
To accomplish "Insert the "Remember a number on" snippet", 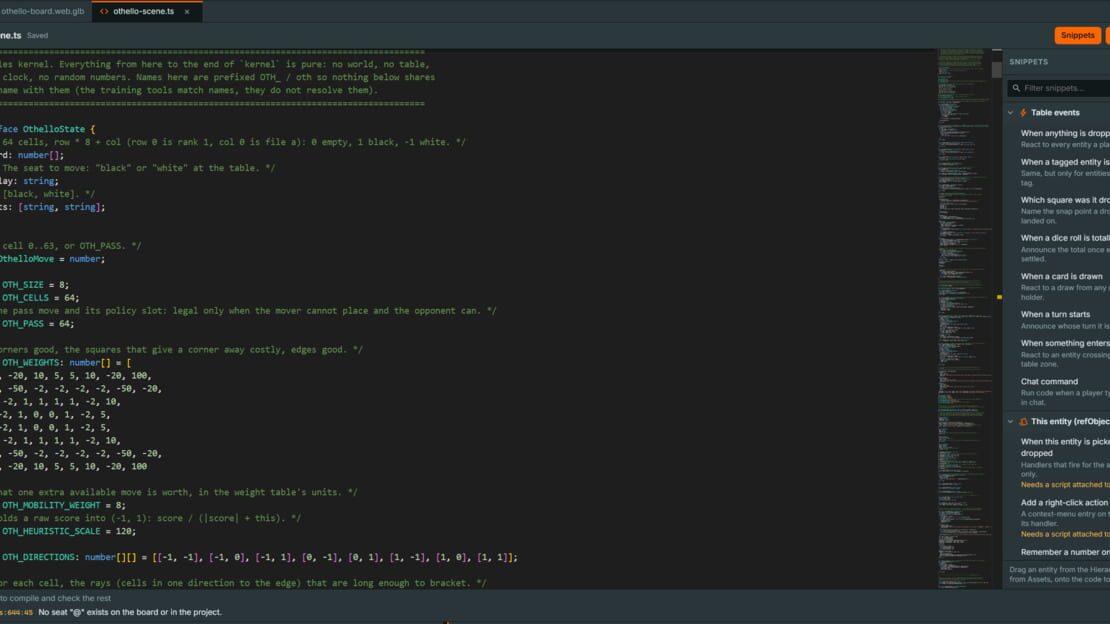I will click(x=1065, y=552).
